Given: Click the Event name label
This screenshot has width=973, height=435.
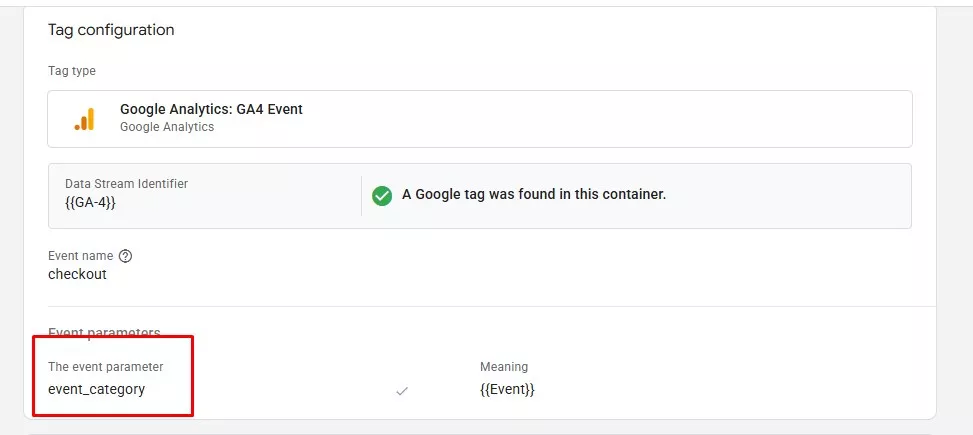Looking at the screenshot, I should click(81, 256).
